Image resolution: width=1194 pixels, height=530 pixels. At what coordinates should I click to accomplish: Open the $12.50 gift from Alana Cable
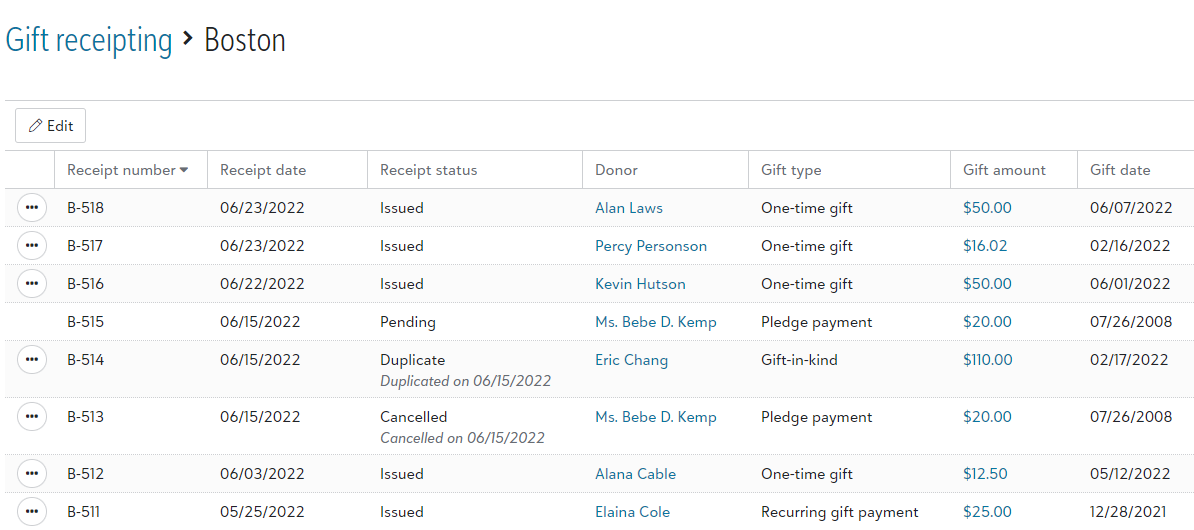(985, 474)
